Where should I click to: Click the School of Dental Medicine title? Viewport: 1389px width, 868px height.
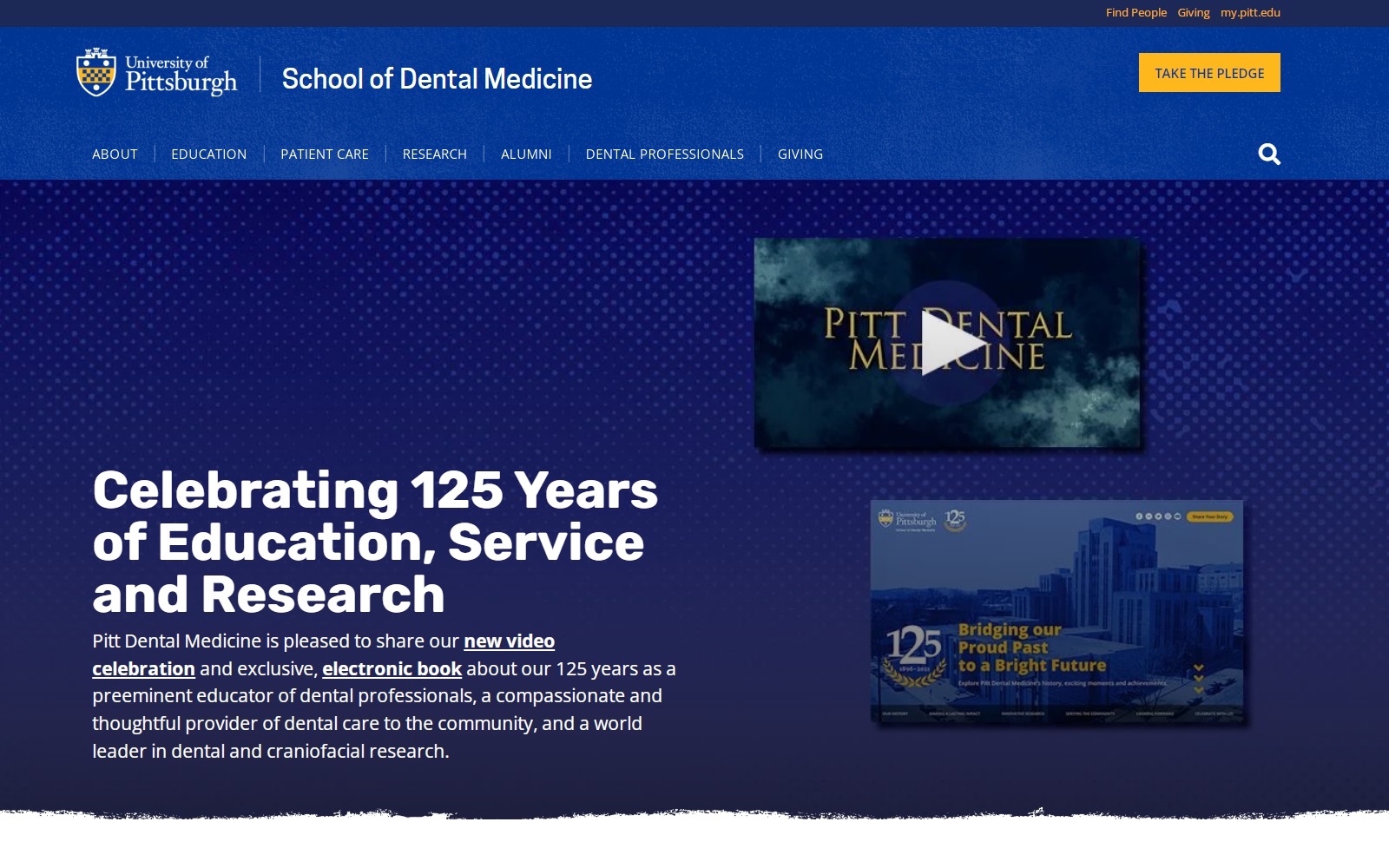click(x=437, y=79)
